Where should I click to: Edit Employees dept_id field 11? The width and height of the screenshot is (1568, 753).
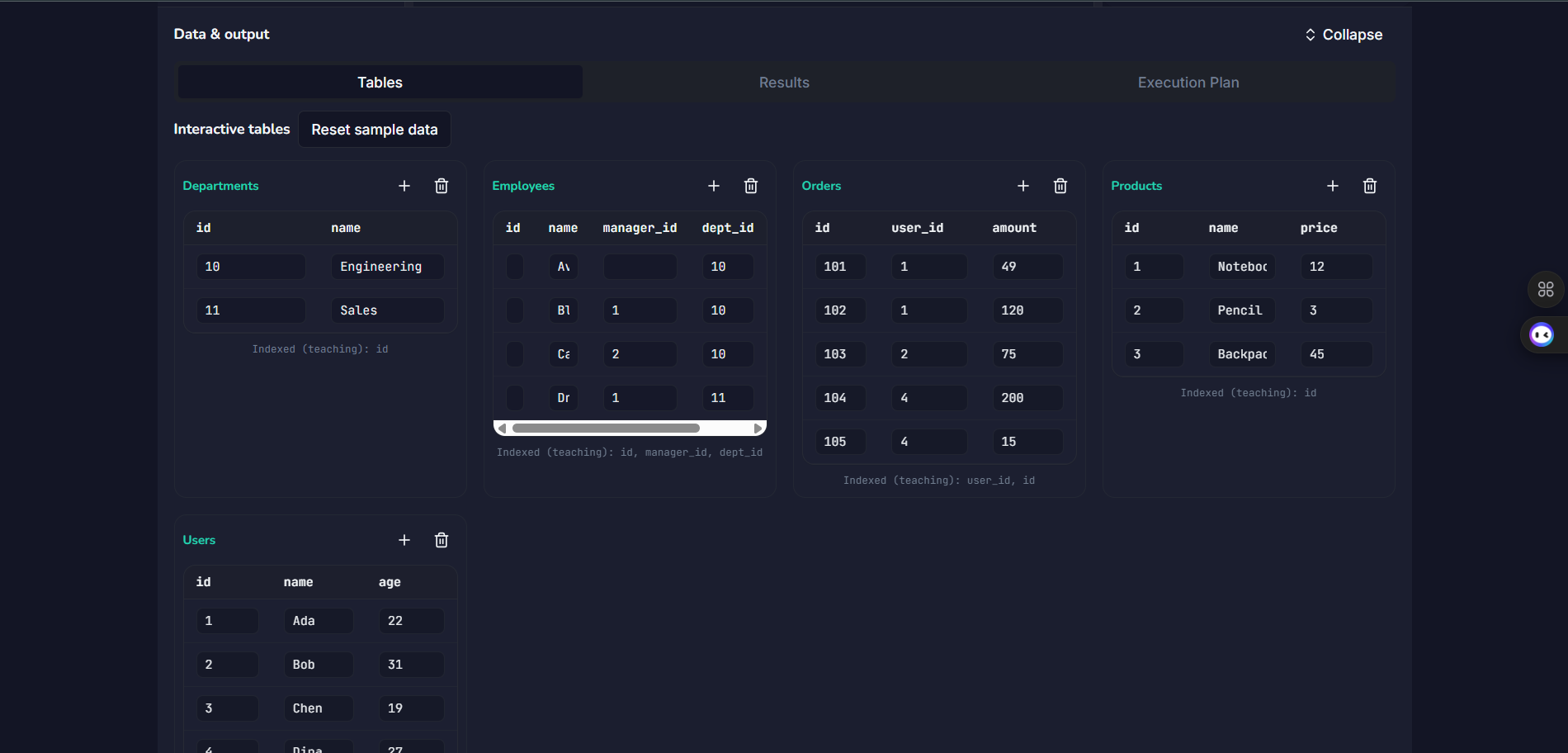pos(728,398)
